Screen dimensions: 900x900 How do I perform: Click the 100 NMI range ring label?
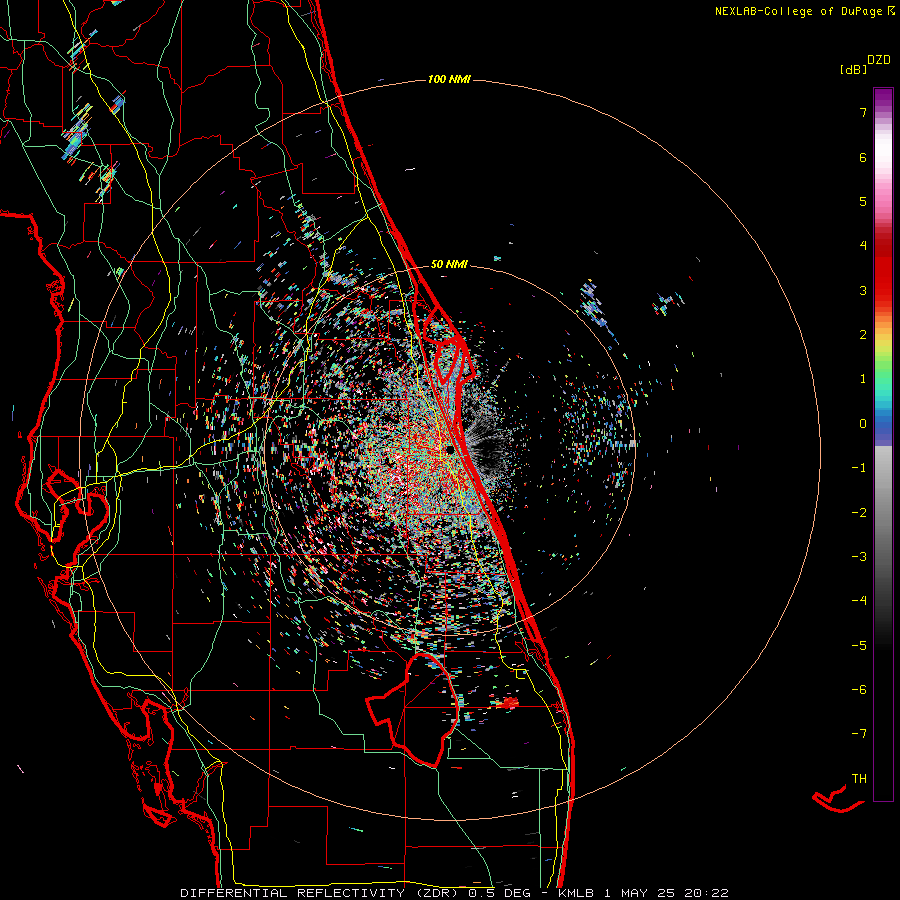click(x=449, y=79)
